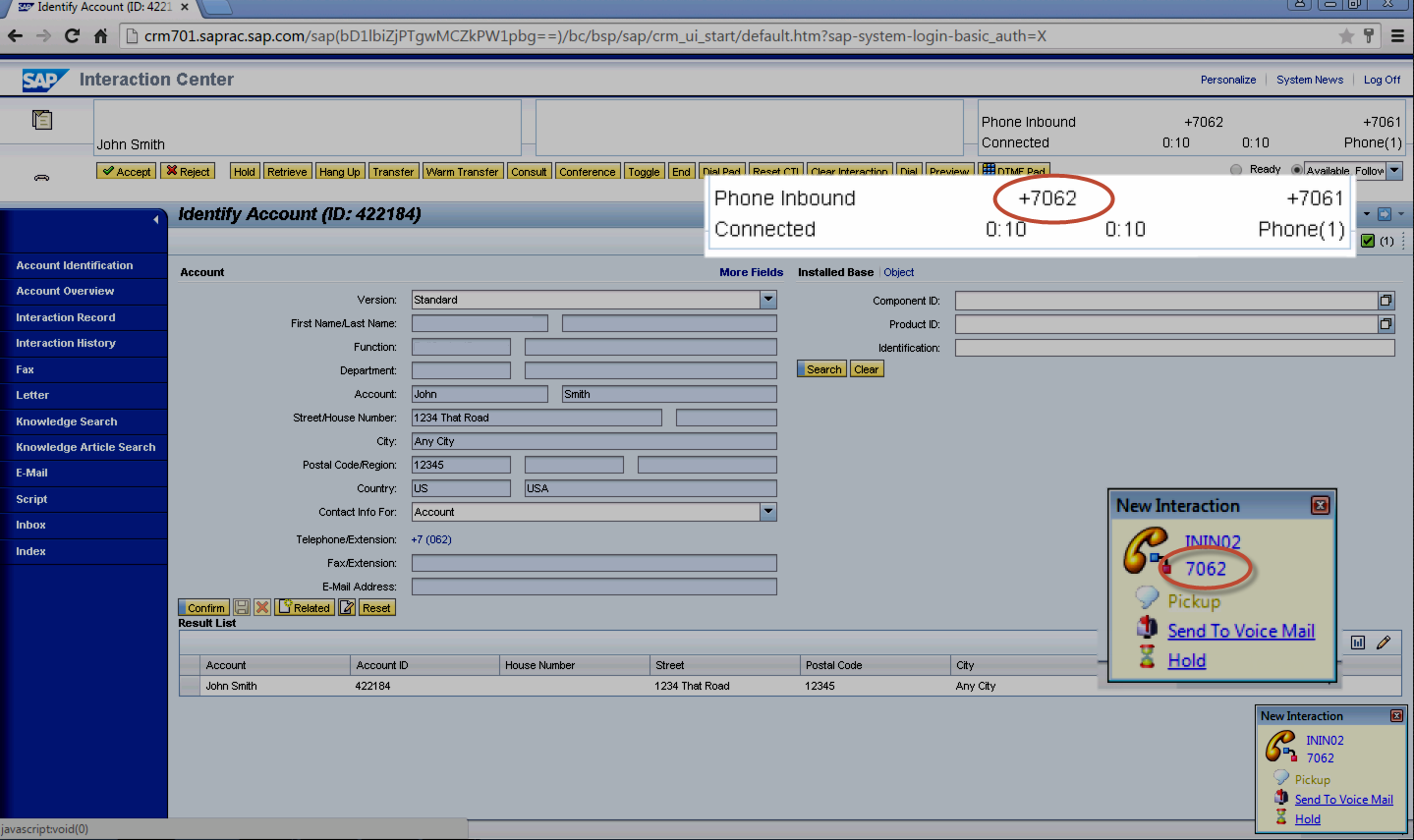Viewport: 1414px width, 840px height.
Task: Click the scratch pad clipboard icon
Action: point(42,120)
